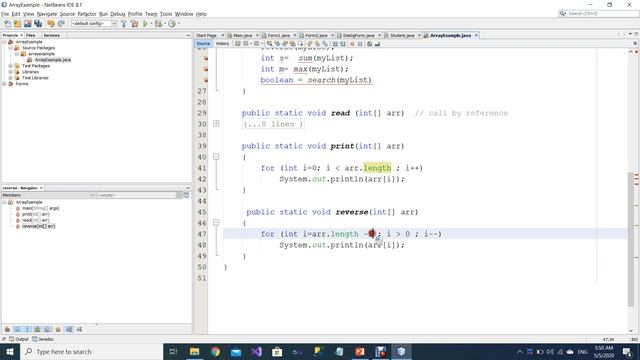The height and width of the screenshot is (360, 640).
Task: Open PowerPoint from the taskbar
Action: pyautogui.click(x=360, y=351)
